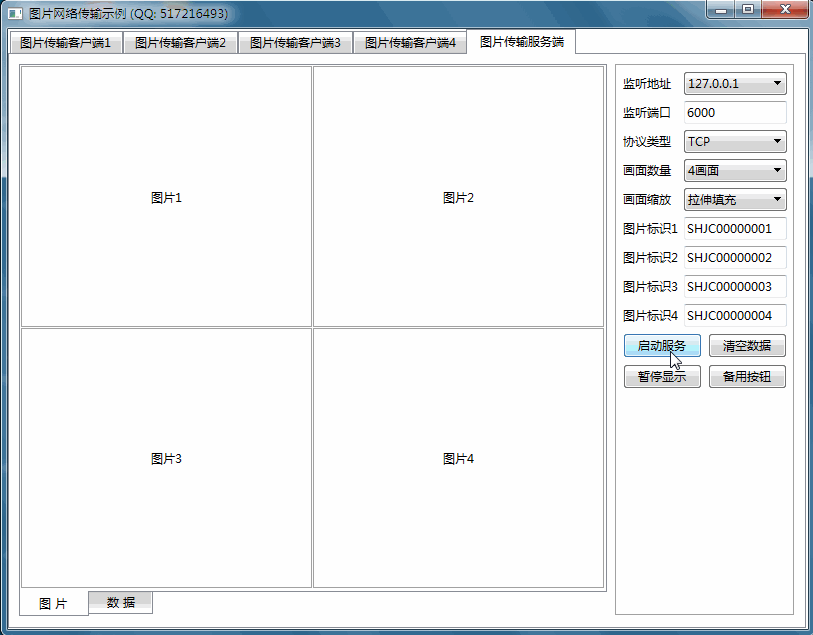Select the 图片4 display pane

[x=458, y=458]
